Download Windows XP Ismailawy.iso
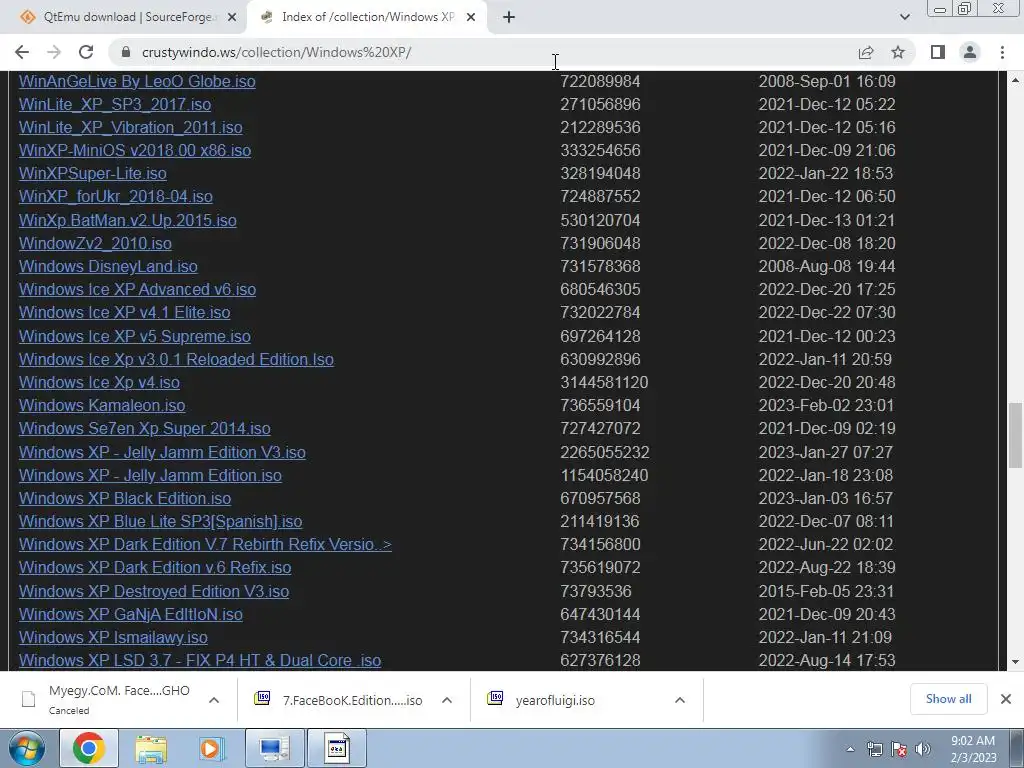The image size is (1024, 768). [113, 637]
